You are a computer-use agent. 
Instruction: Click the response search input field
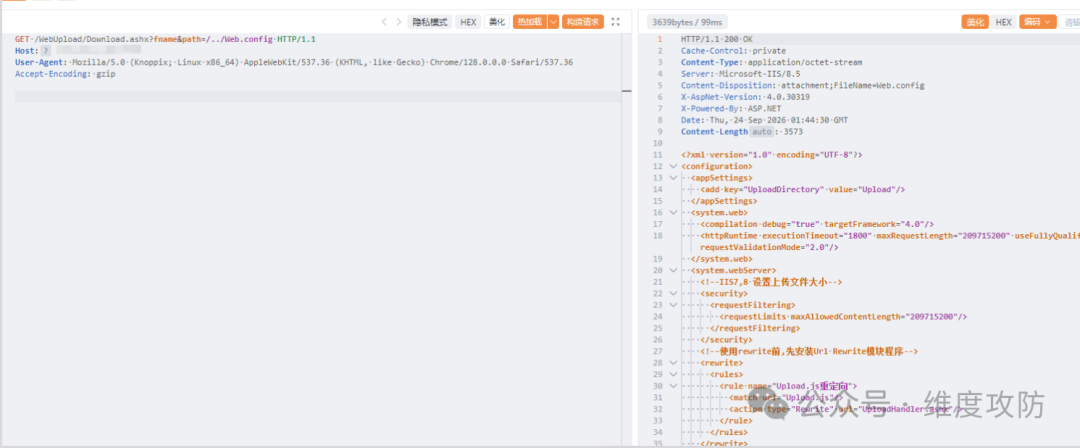[1070, 22]
